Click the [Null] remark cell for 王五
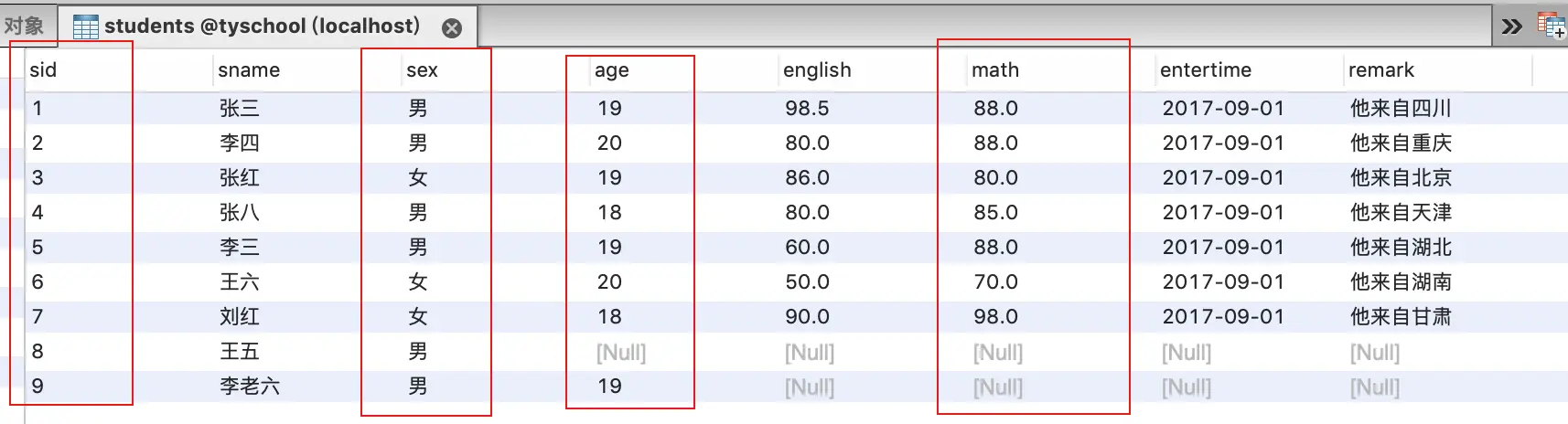This screenshot has width=1568, height=424. (x=1375, y=353)
